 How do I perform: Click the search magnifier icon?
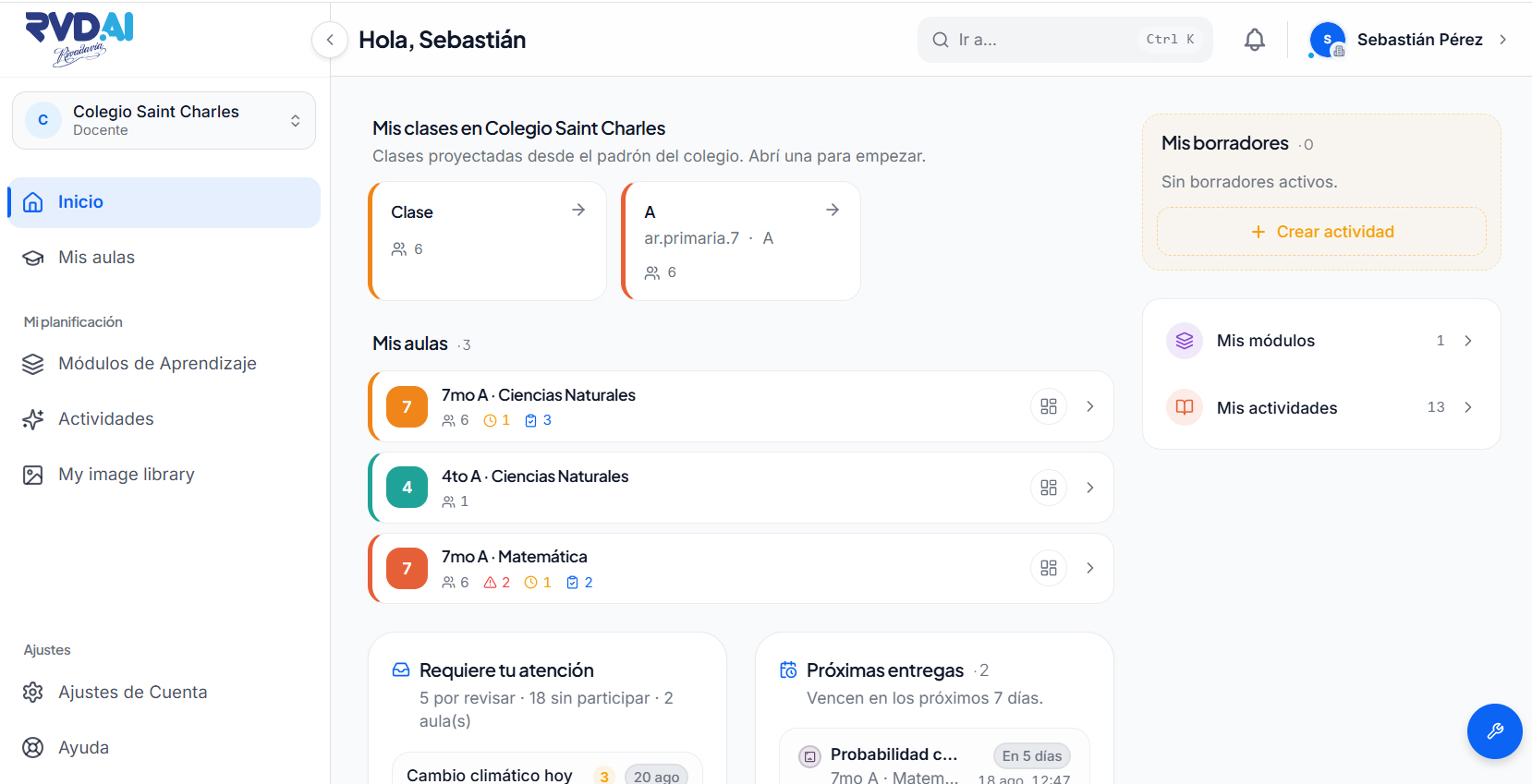tap(941, 40)
